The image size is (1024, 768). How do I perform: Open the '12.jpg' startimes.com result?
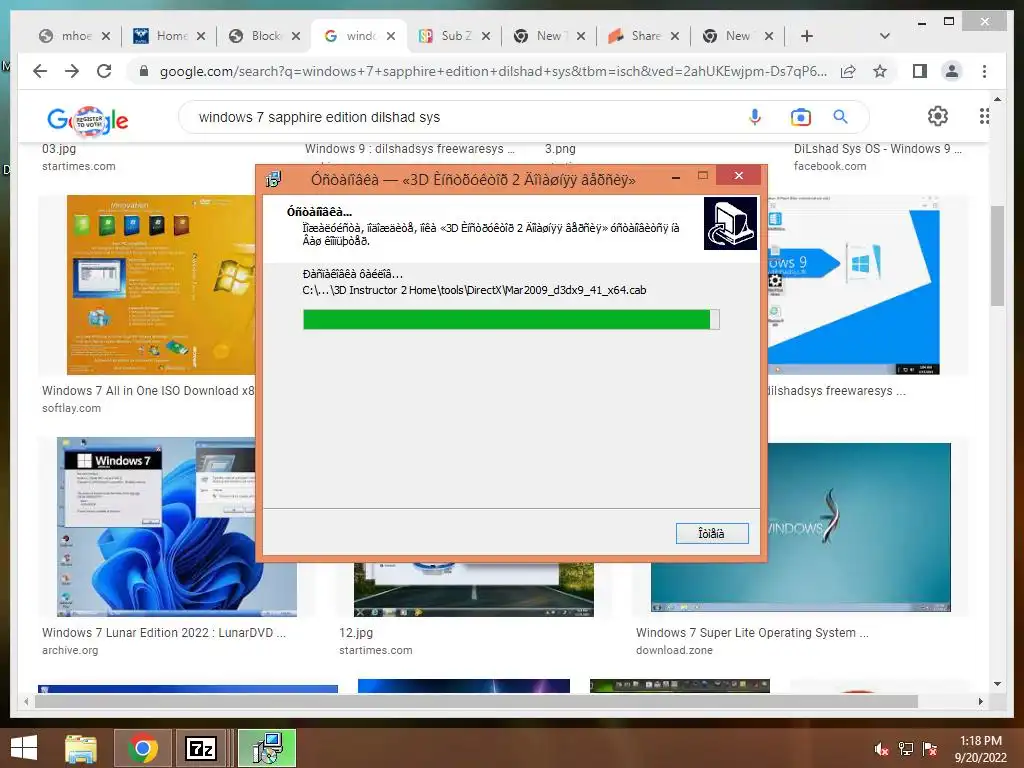356,633
